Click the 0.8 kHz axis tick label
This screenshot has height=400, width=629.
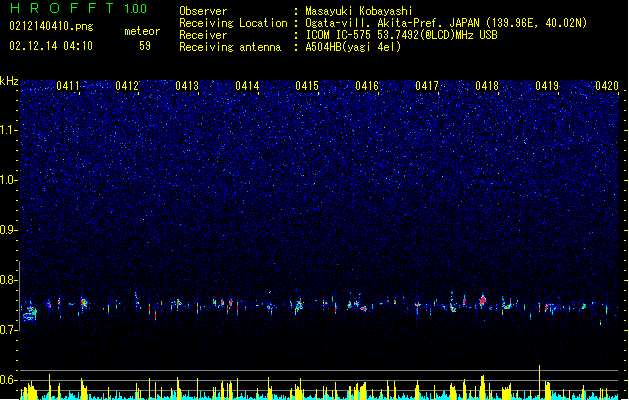tap(8, 280)
